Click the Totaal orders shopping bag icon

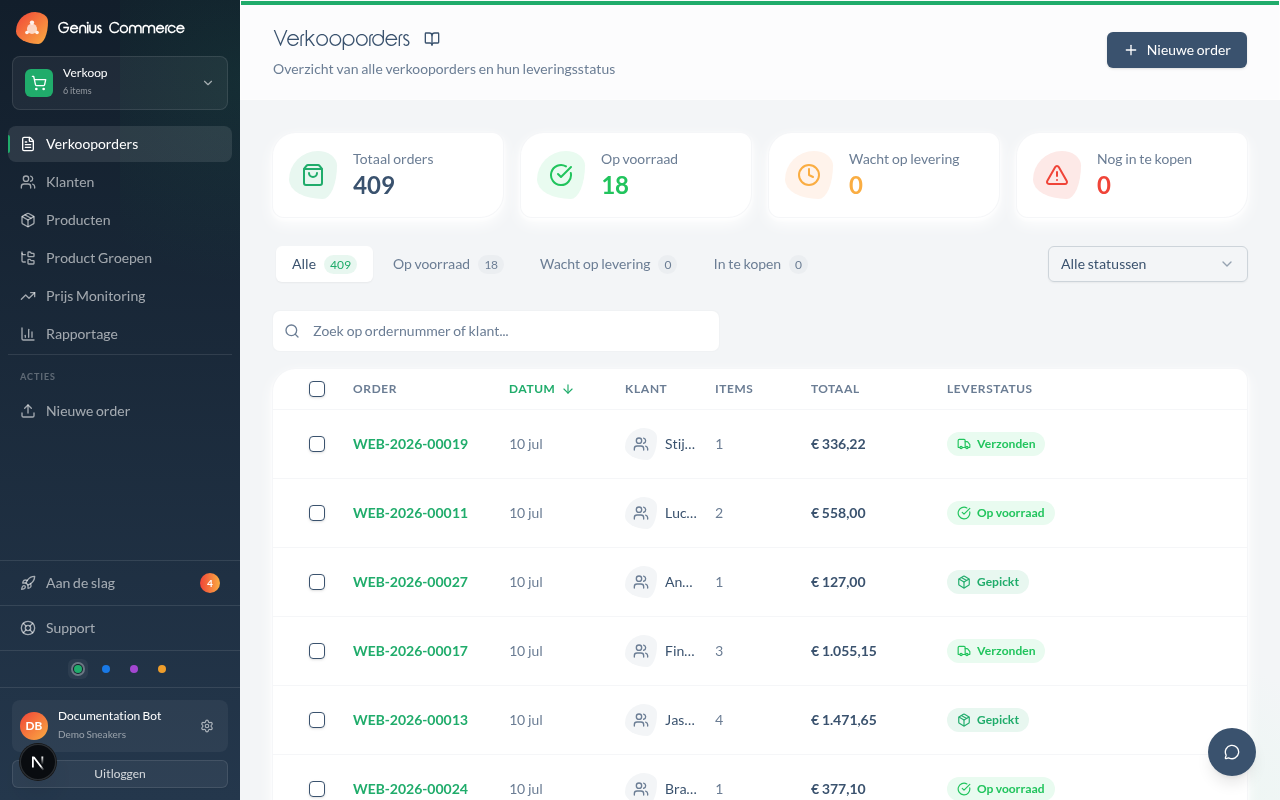tap(313, 175)
